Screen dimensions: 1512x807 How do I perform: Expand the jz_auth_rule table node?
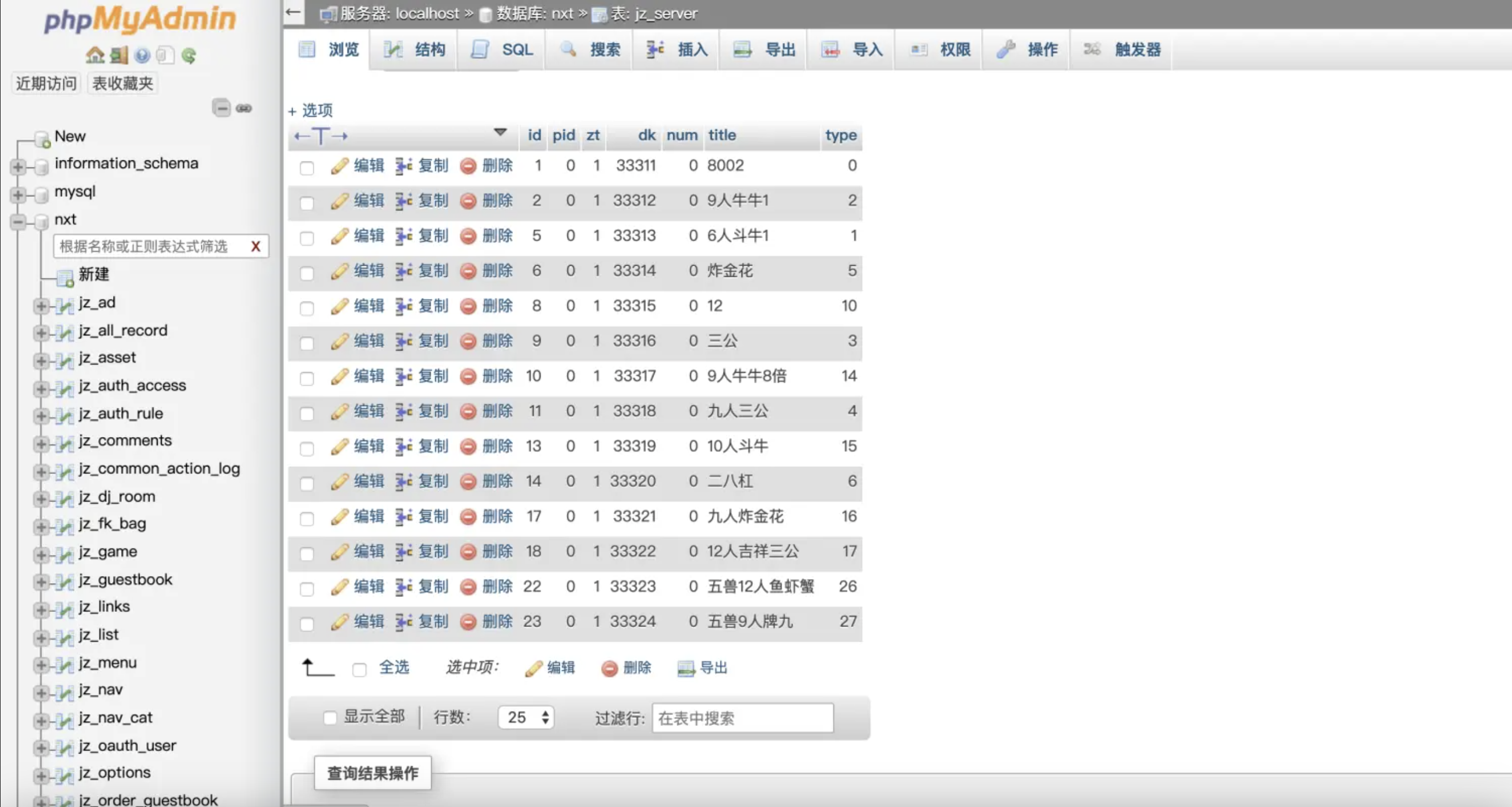pyautogui.click(x=41, y=416)
